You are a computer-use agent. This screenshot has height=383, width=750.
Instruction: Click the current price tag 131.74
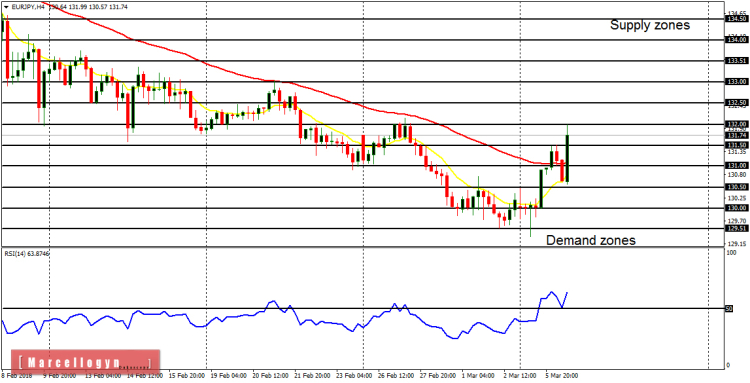pyautogui.click(x=736, y=136)
